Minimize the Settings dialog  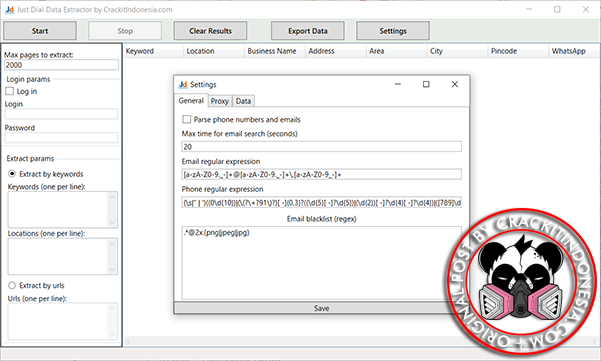click(398, 84)
